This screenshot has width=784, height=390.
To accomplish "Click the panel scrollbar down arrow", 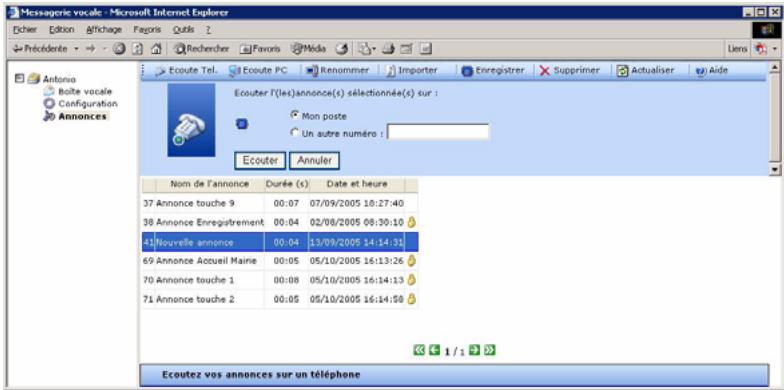I will coord(775,170).
